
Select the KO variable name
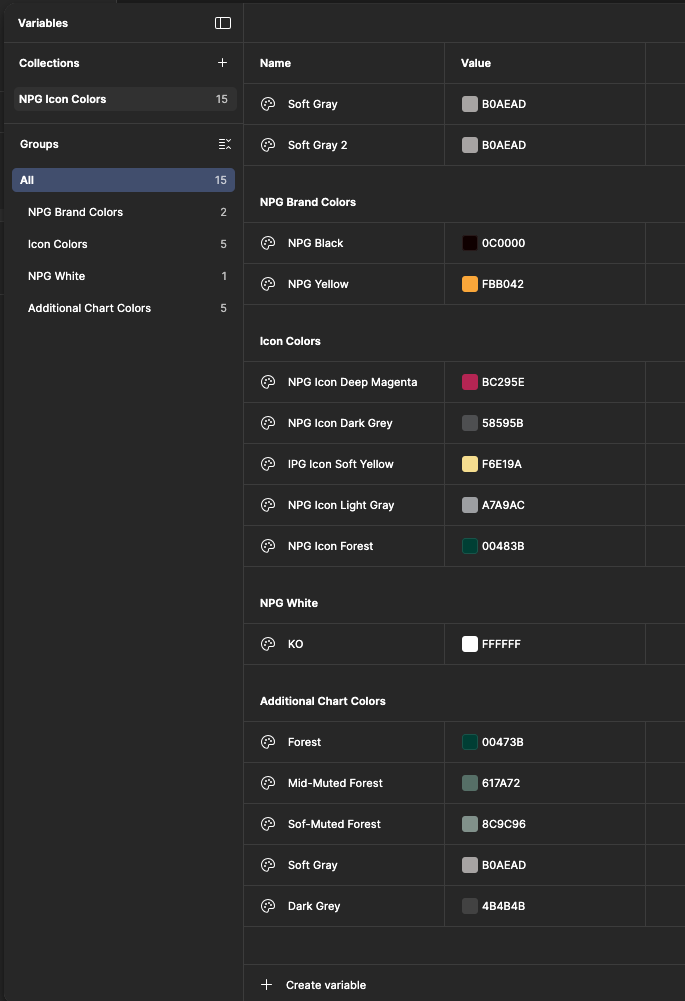pos(296,644)
